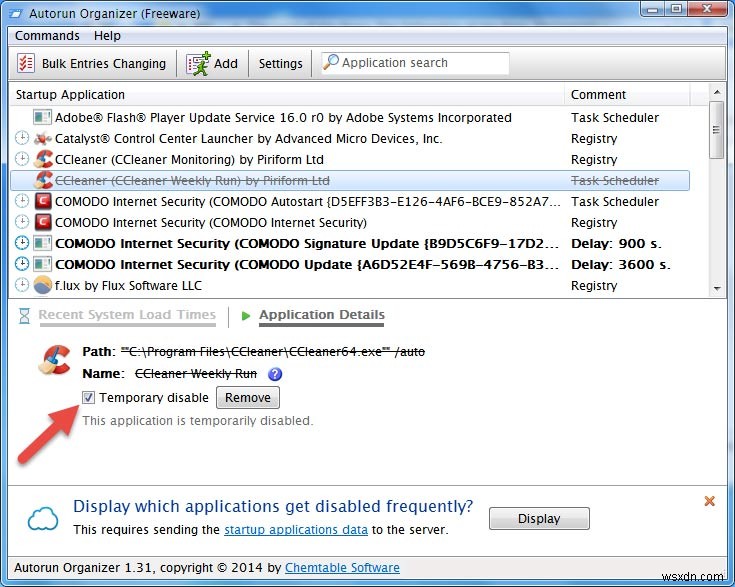Image resolution: width=735 pixels, height=587 pixels.
Task: Select COMODO Autostart entry text
Action: pos(308,202)
